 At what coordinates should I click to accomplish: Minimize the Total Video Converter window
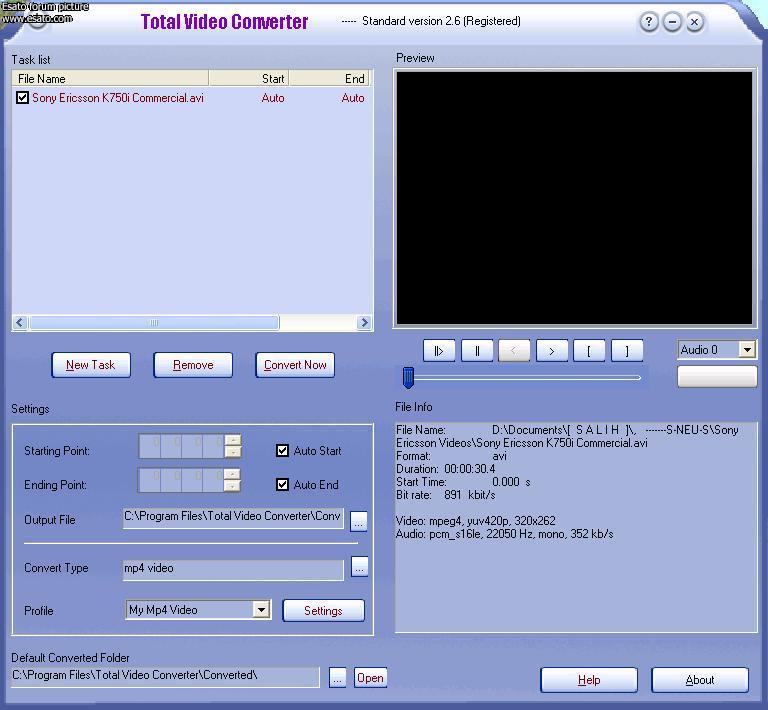[x=672, y=22]
